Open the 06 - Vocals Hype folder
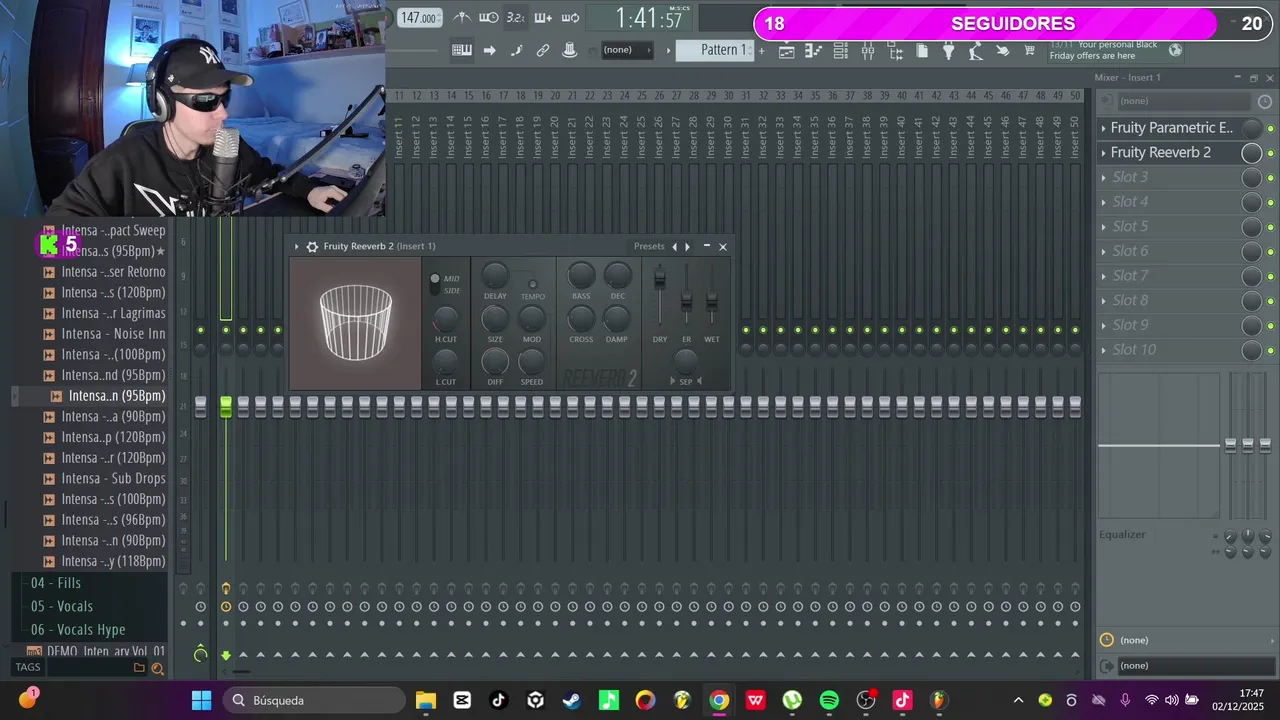The width and height of the screenshot is (1280, 720). pyautogui.click(x=78, y=629)
